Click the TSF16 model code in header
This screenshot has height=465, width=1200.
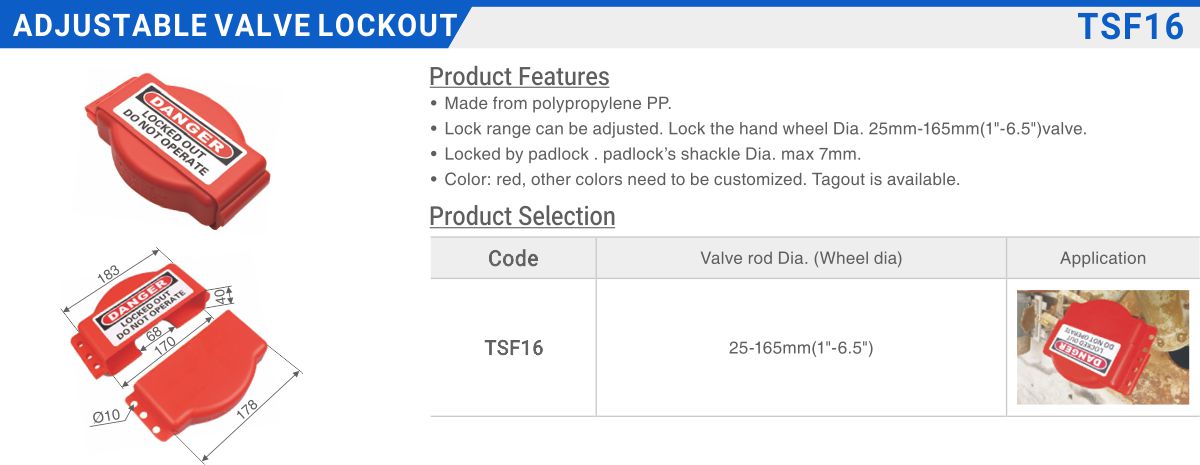[1130, 26]
